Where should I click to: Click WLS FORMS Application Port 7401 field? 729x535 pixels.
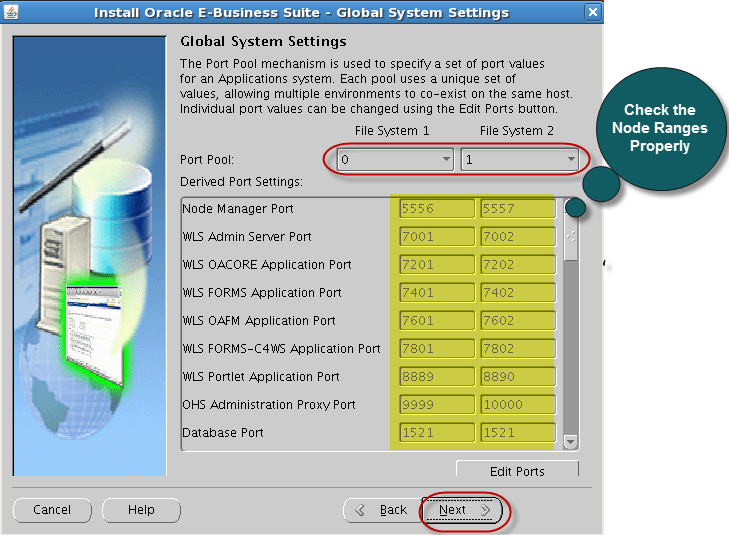(436, 293)
